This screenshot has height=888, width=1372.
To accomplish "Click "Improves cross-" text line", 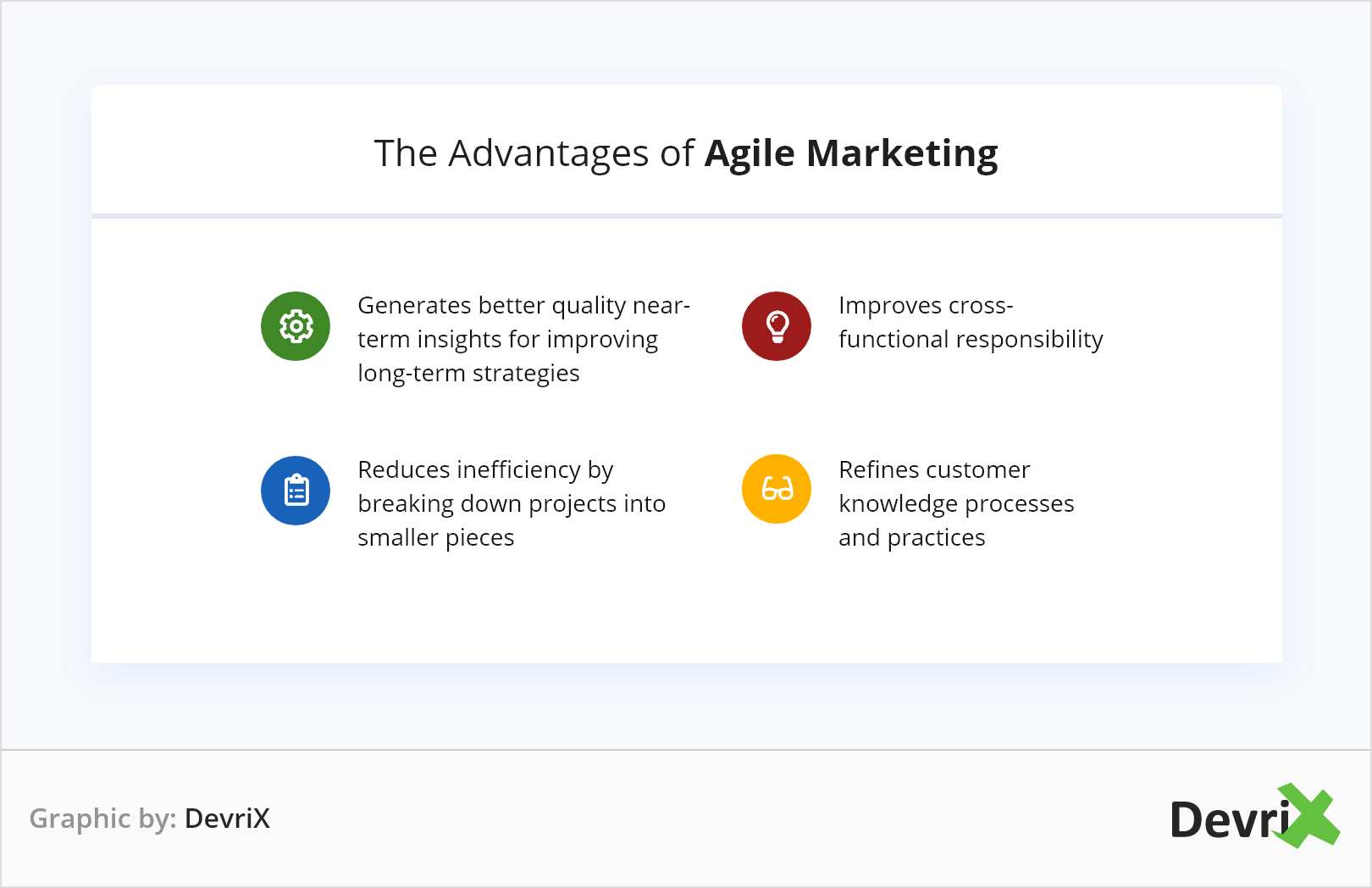I will click(x=926, y=305).
